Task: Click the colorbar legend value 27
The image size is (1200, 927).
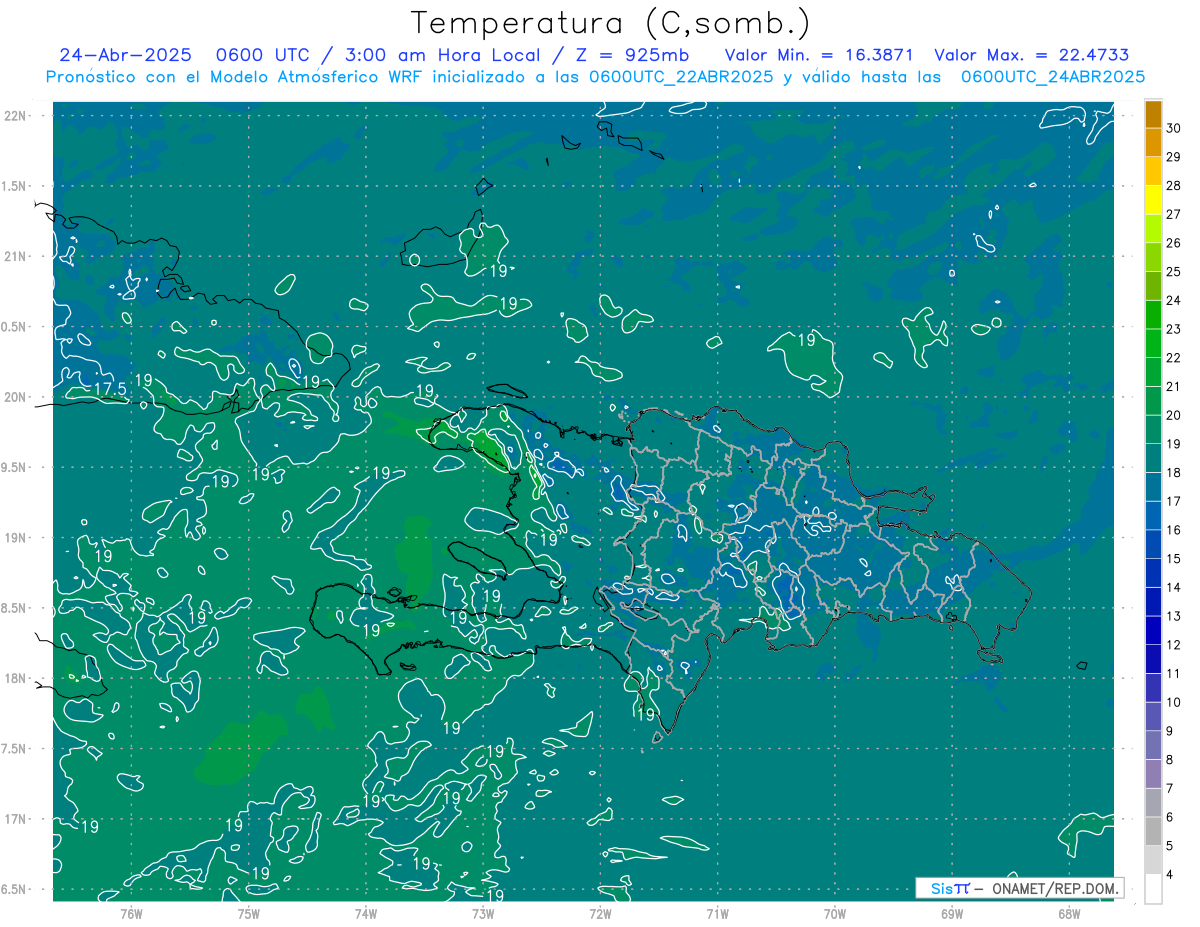Action: [1174, 214]
